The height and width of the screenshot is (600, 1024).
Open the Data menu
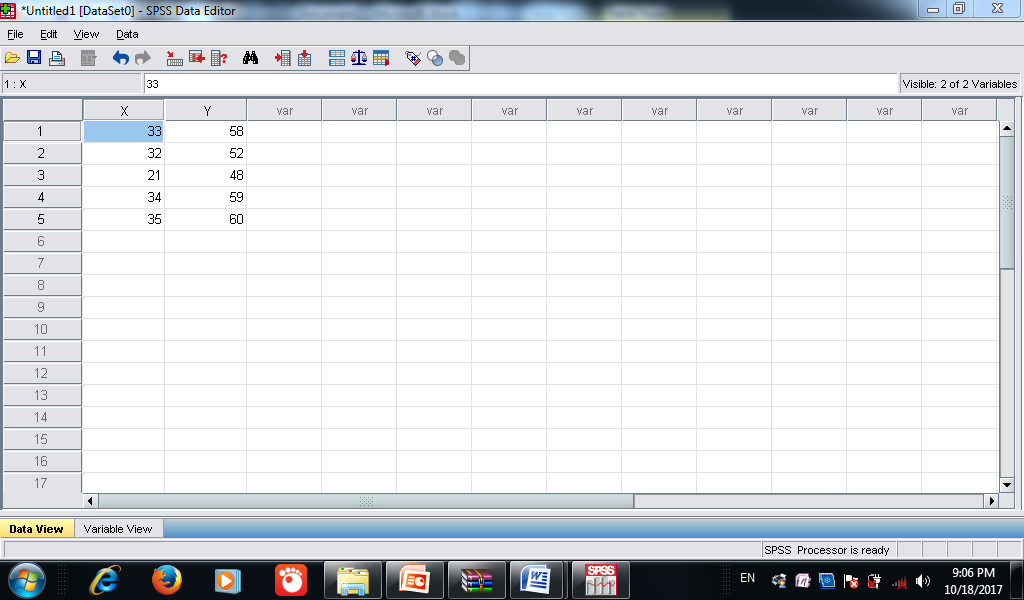coord(127,34)
